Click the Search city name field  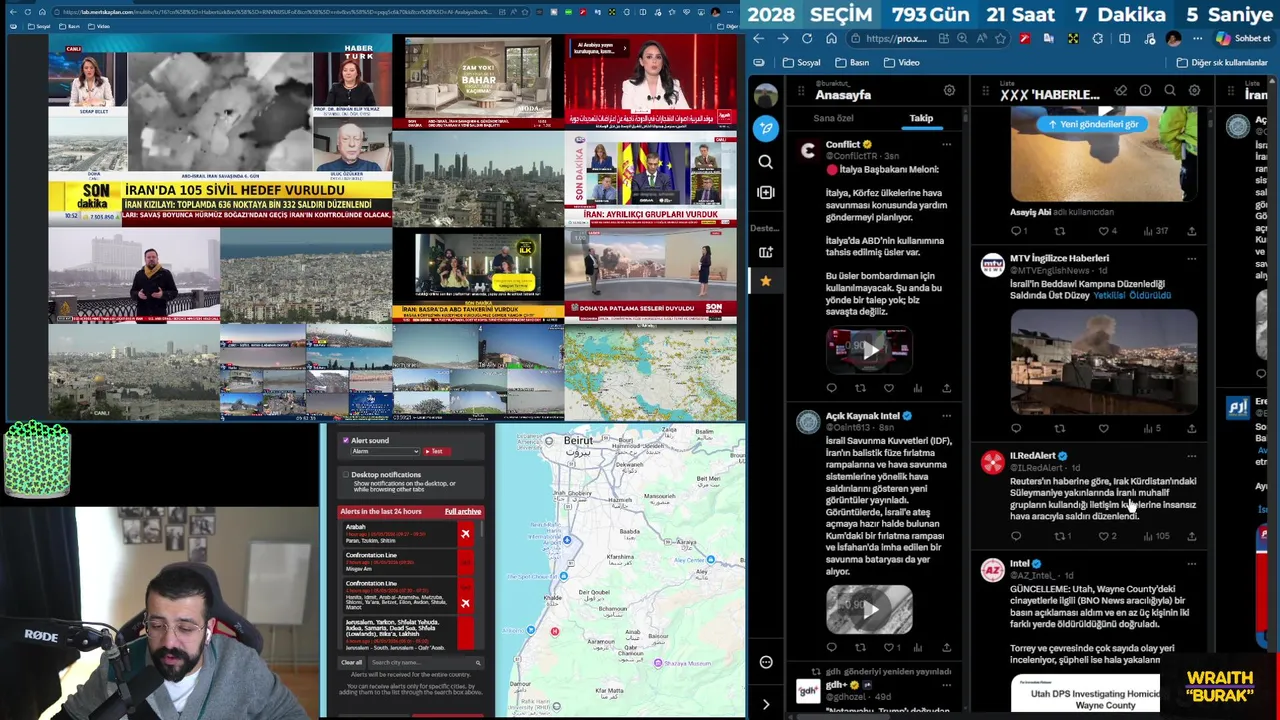tap(426, 662)
